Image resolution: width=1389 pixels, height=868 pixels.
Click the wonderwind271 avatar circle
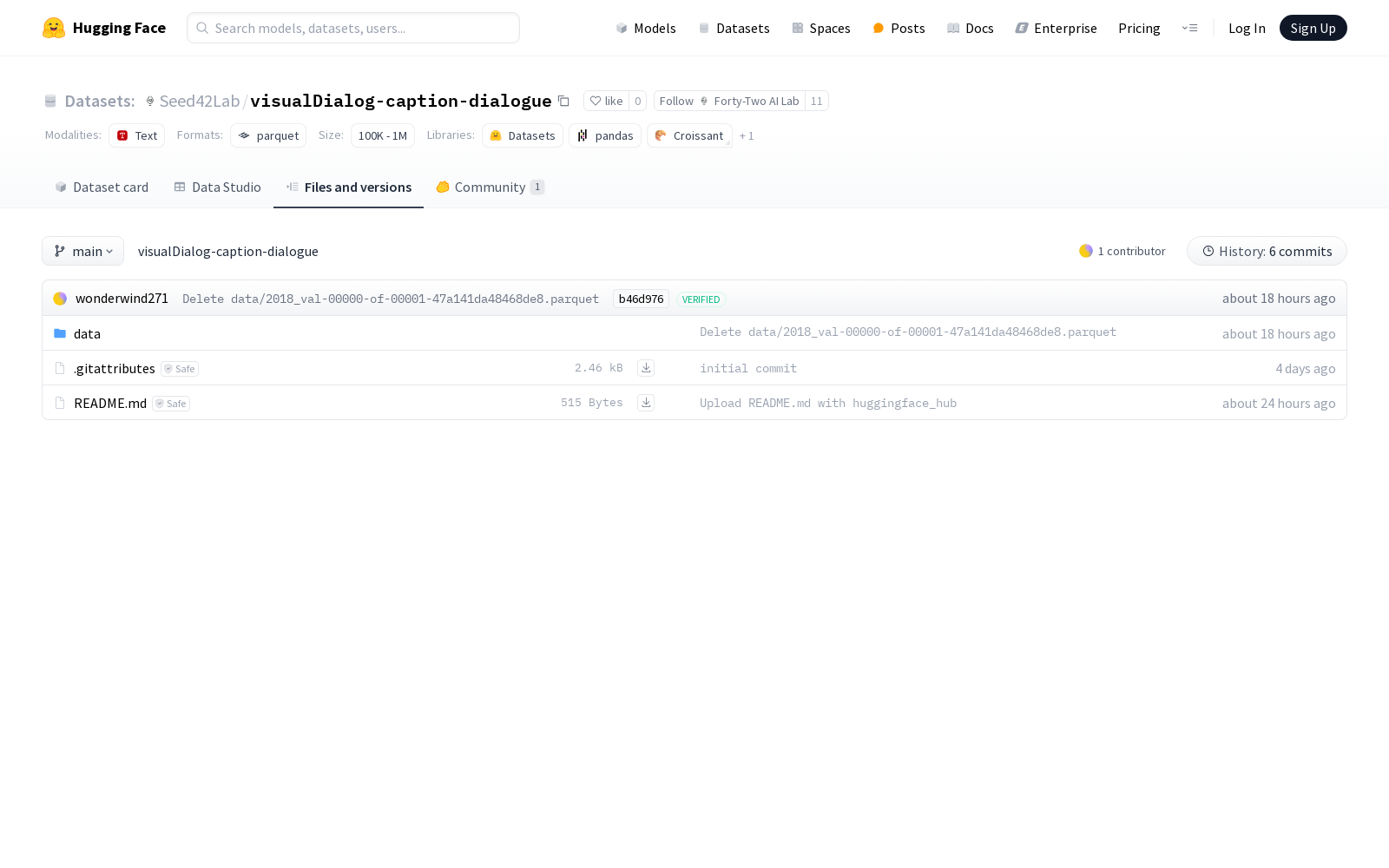click(x=60, y=298)
